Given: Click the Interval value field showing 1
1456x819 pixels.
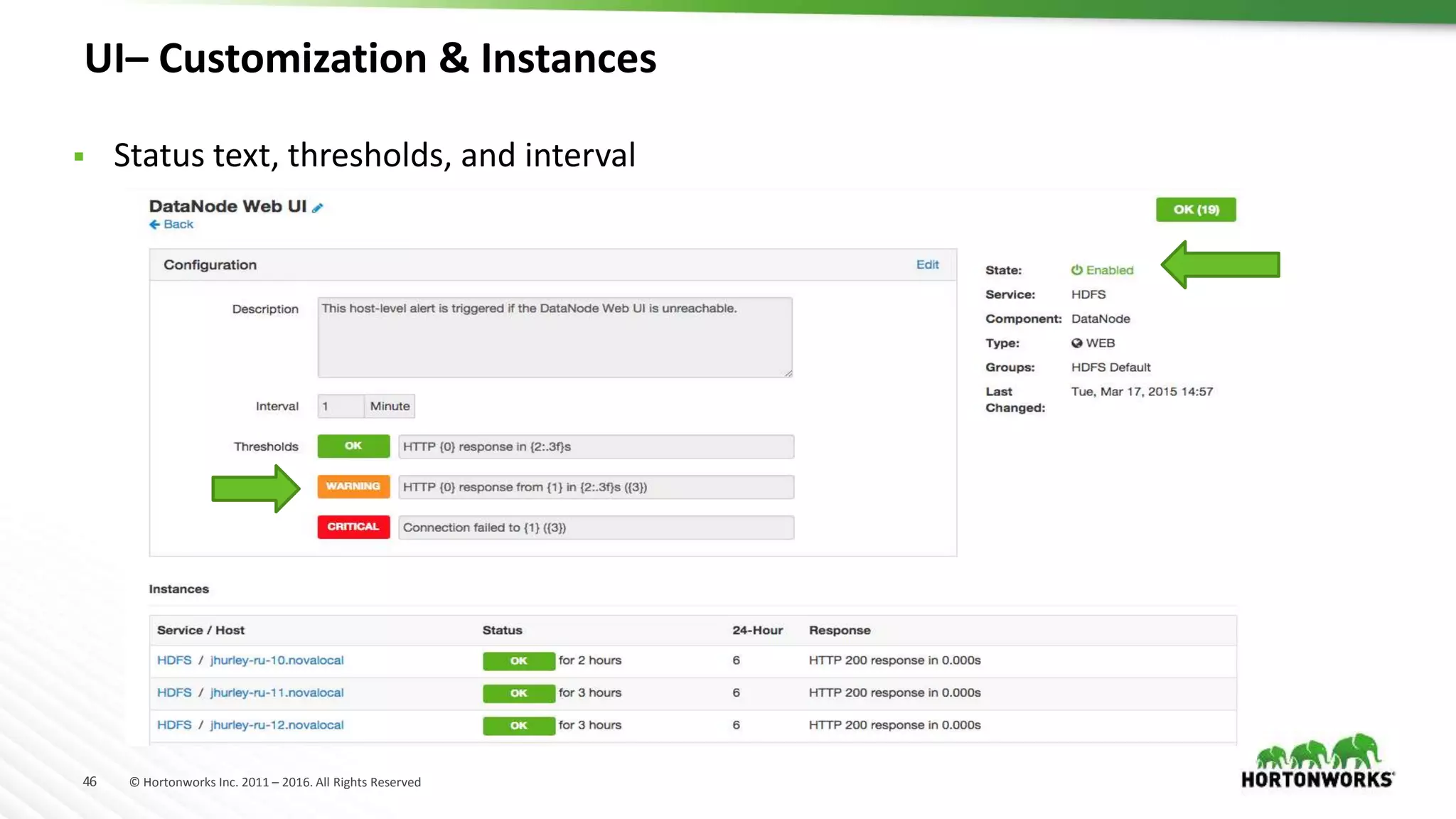Looking at the screenshot, I should (x=341, y=407).
